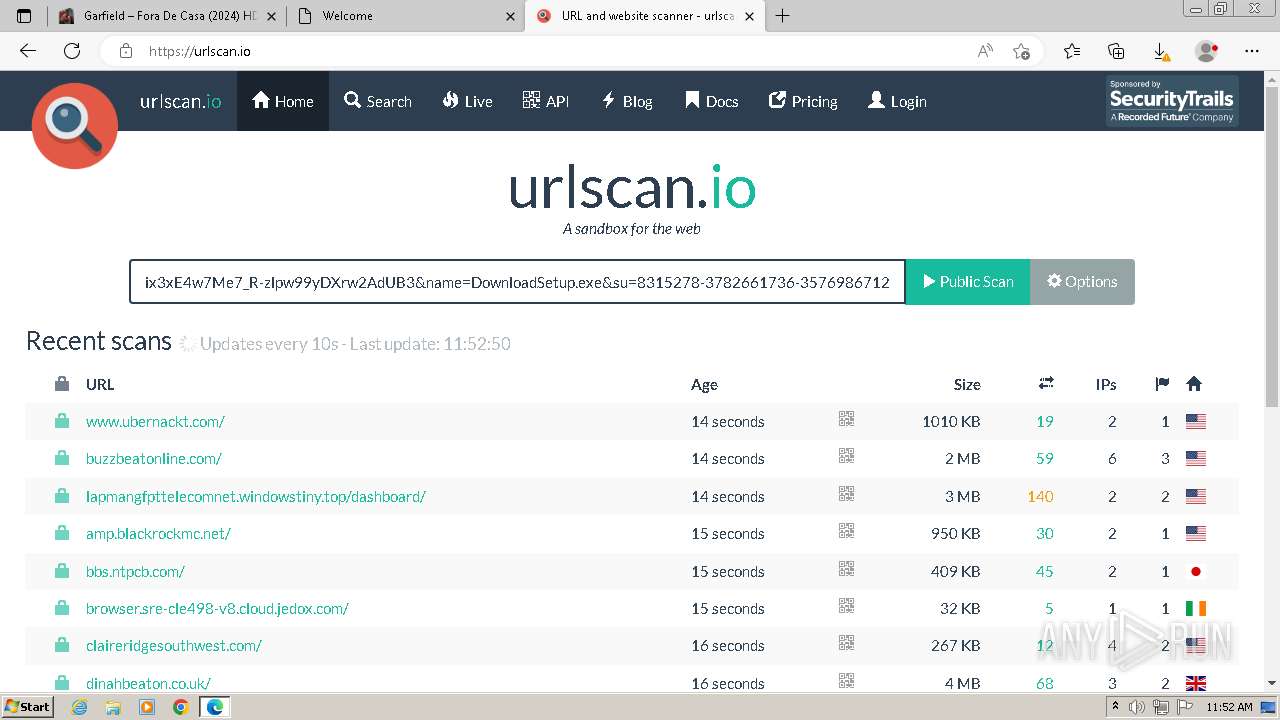This screenshot has width=1280, height=720.
Task: Toggle Read aloud in address bar
Action: point(985,51)
